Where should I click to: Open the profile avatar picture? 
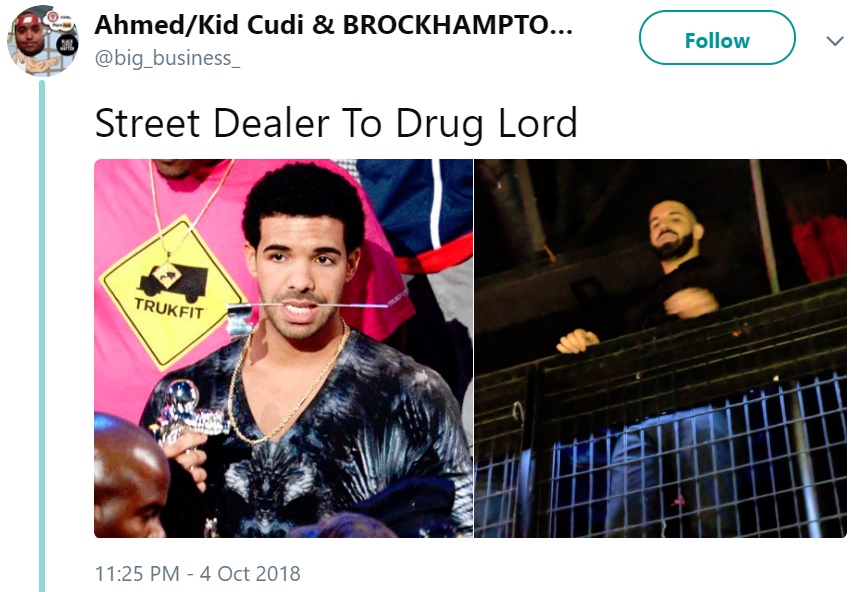(42, 41)
